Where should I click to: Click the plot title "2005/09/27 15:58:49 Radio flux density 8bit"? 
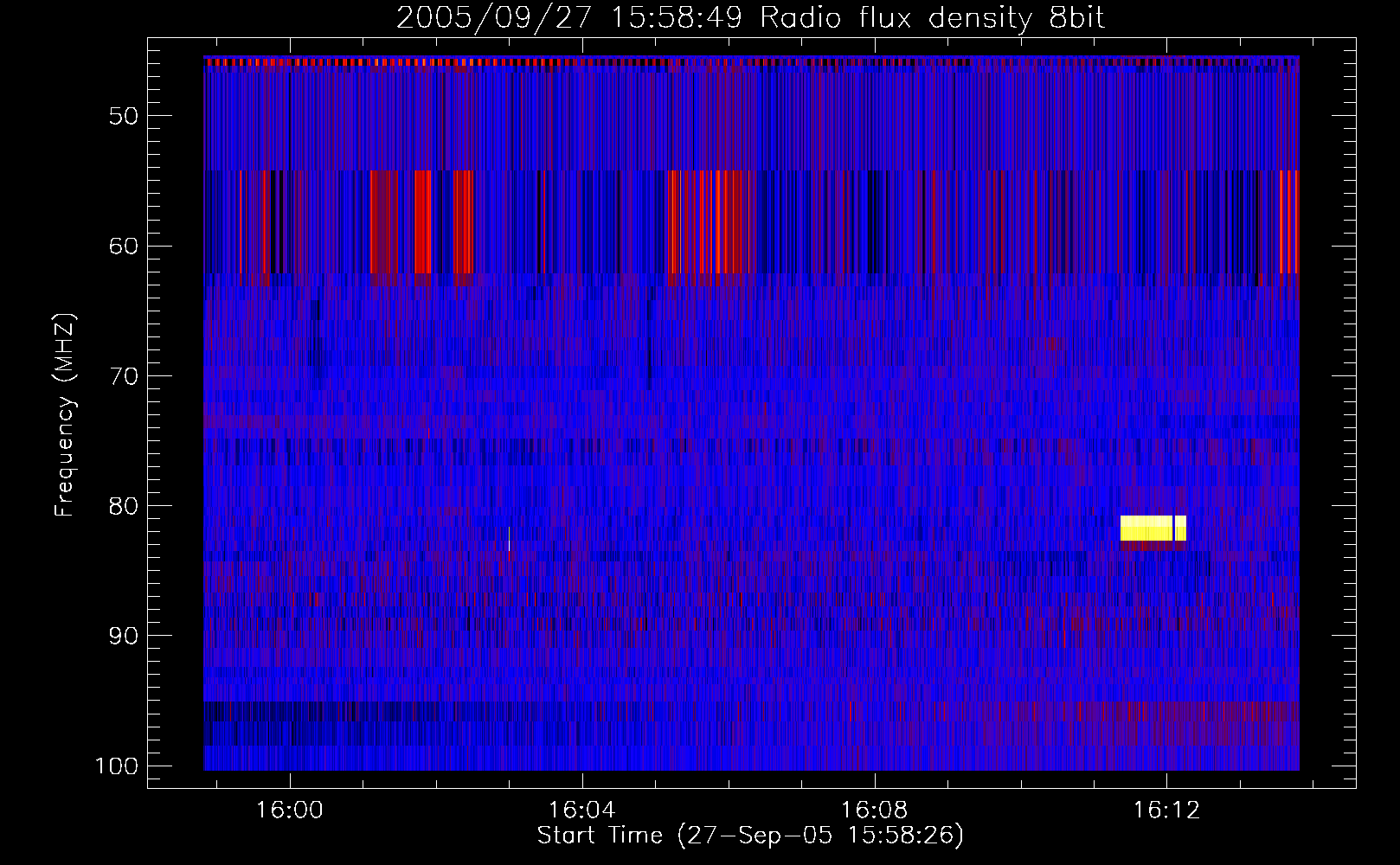pyautogui.click(x=750, y=17)
